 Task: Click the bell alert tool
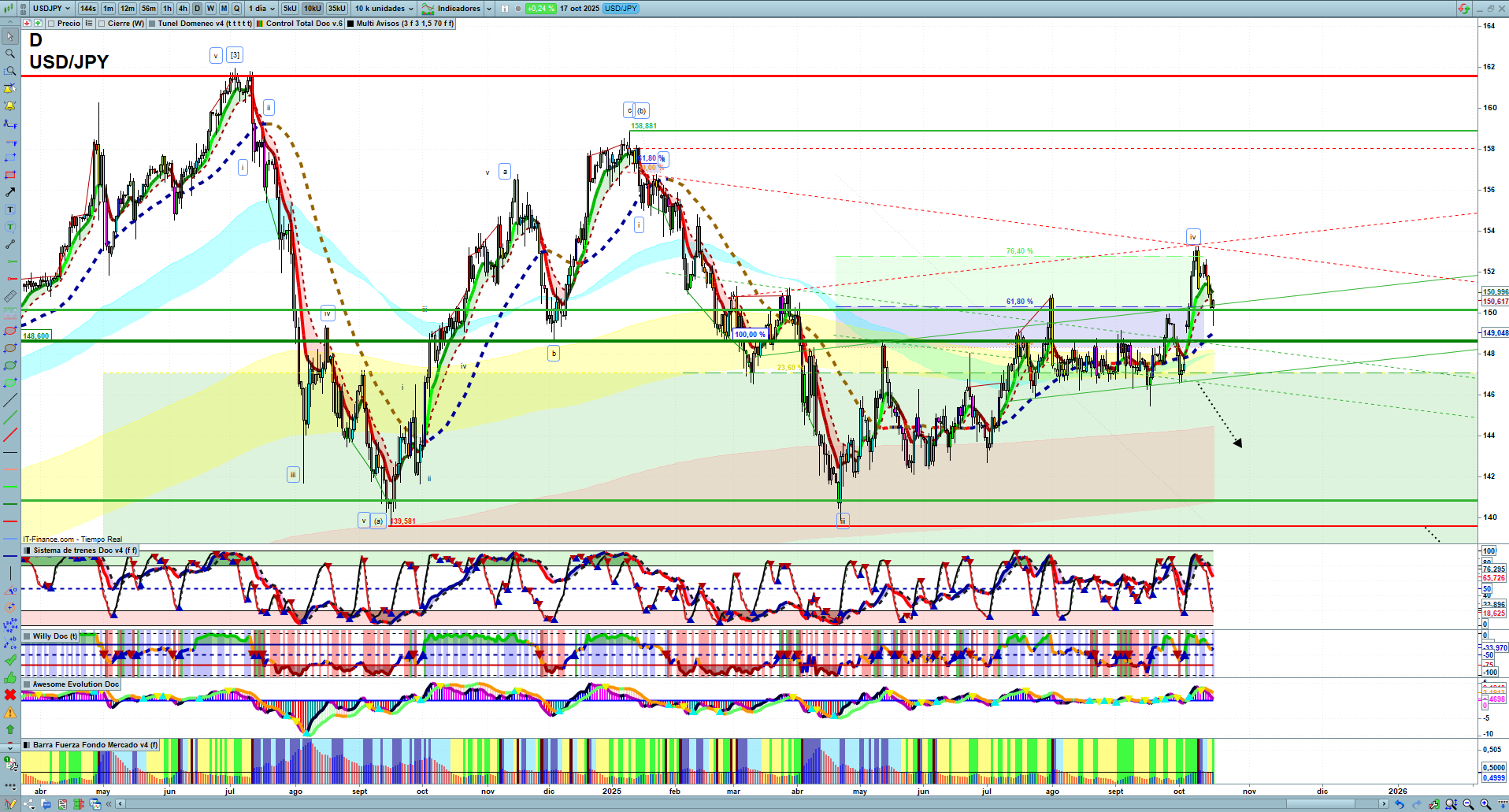coord(10,106)
